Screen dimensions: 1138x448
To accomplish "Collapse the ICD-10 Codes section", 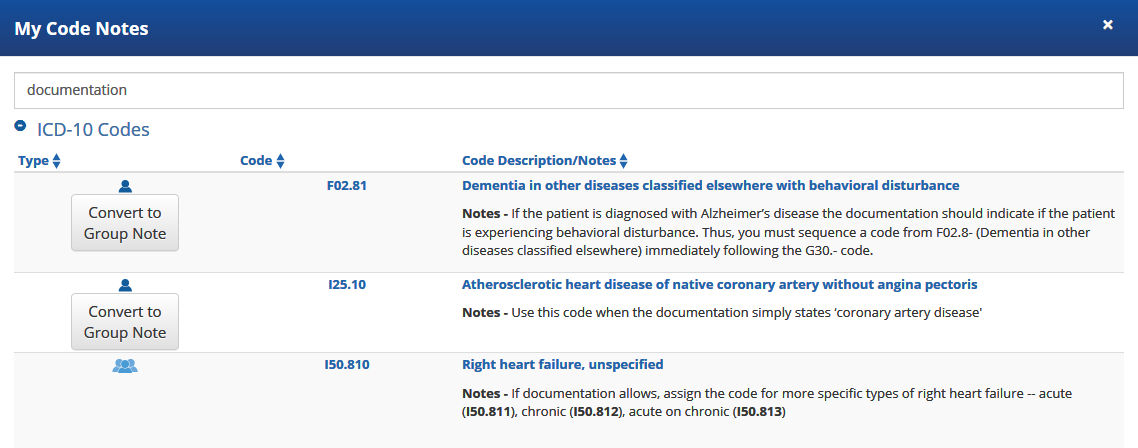I will pos(20,127).
